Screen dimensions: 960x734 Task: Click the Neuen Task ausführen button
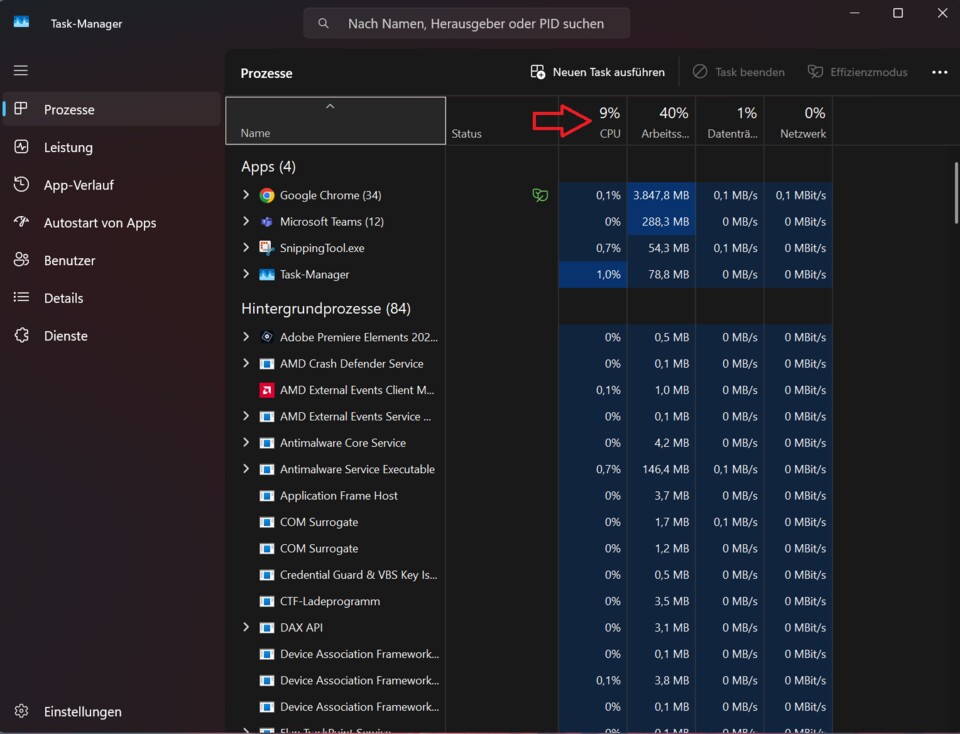coord(599,71)
